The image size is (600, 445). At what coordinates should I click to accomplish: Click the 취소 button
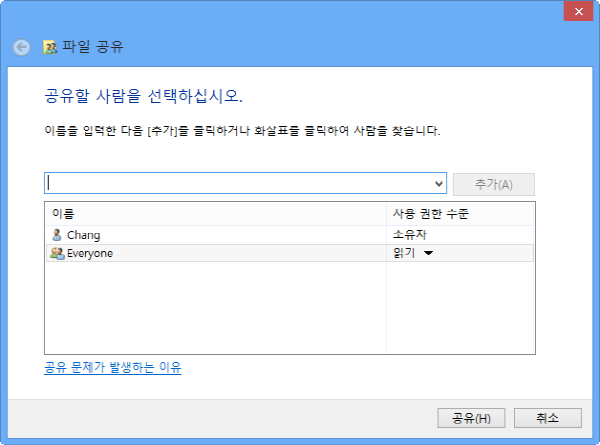coord(548,418)
